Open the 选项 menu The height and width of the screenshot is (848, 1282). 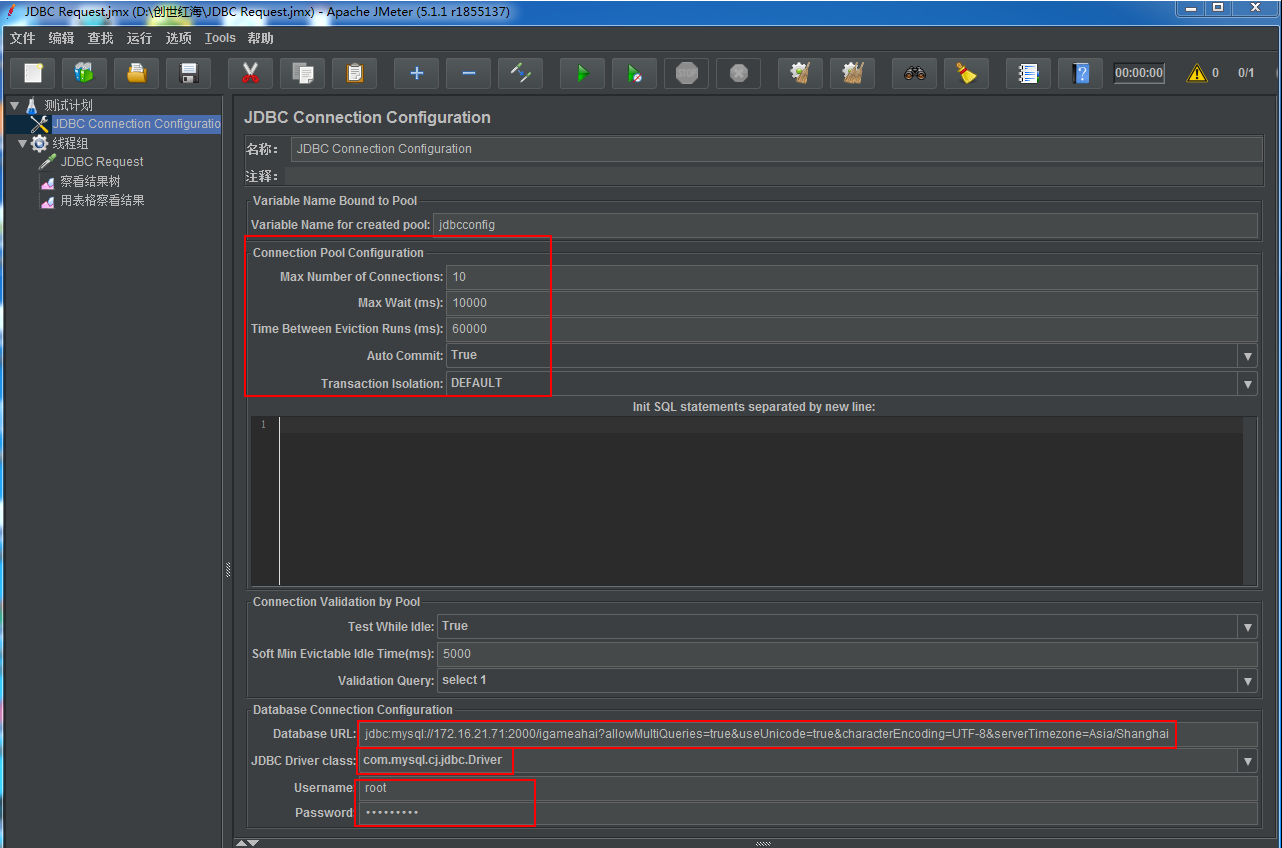click(x=178, y=38)
